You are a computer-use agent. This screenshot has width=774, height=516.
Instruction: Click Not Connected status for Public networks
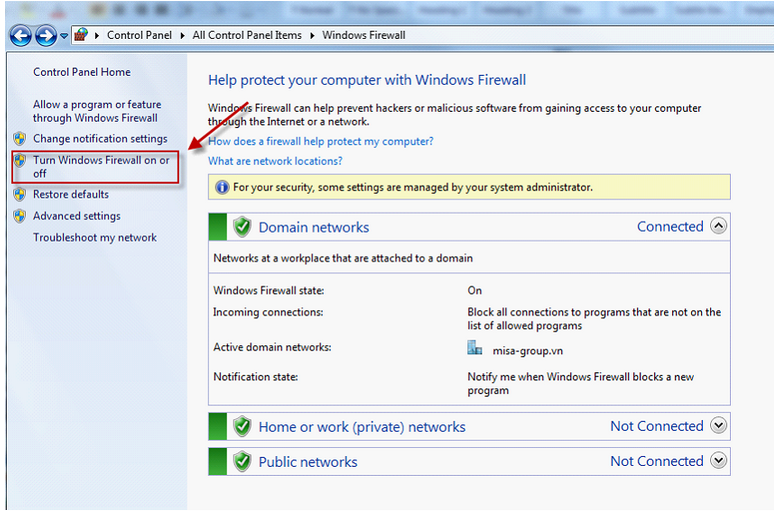pyautogui.click(x=657, y=461)
